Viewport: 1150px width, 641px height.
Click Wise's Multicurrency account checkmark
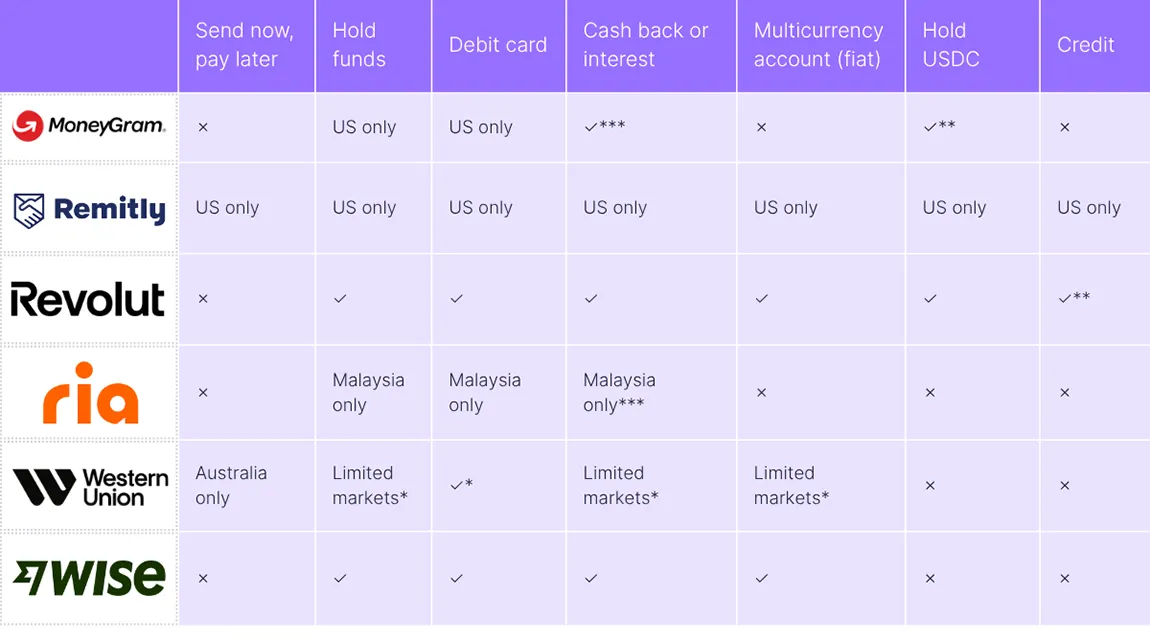(762, 578)
